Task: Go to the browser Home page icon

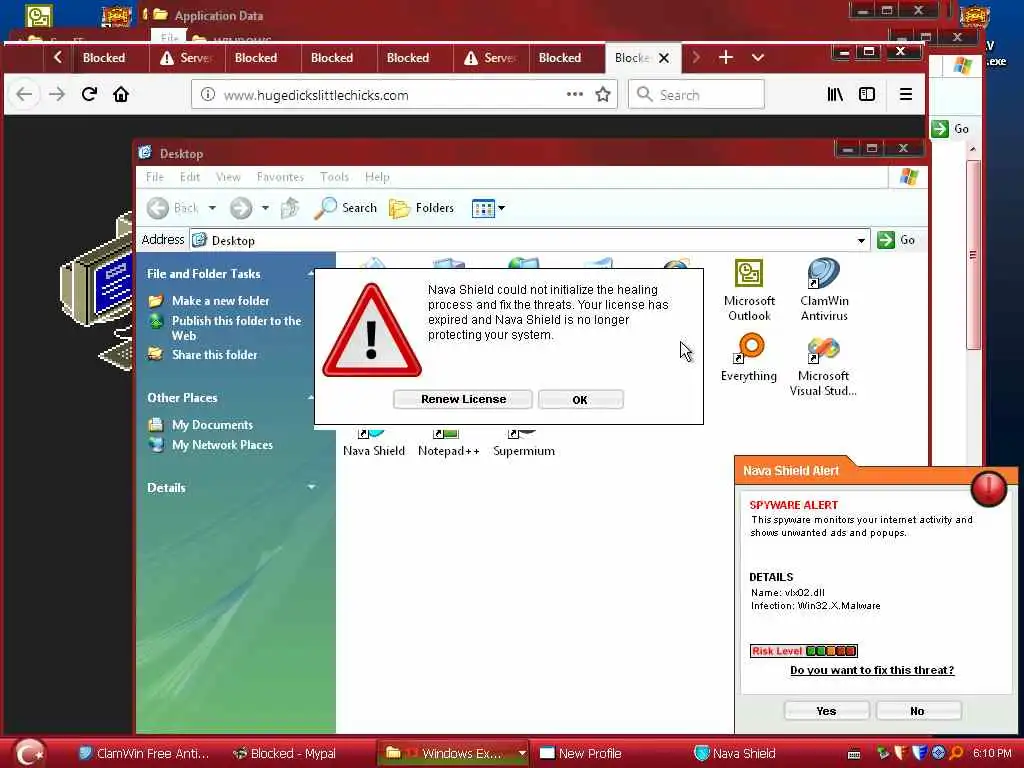Action: pos(121,94)
